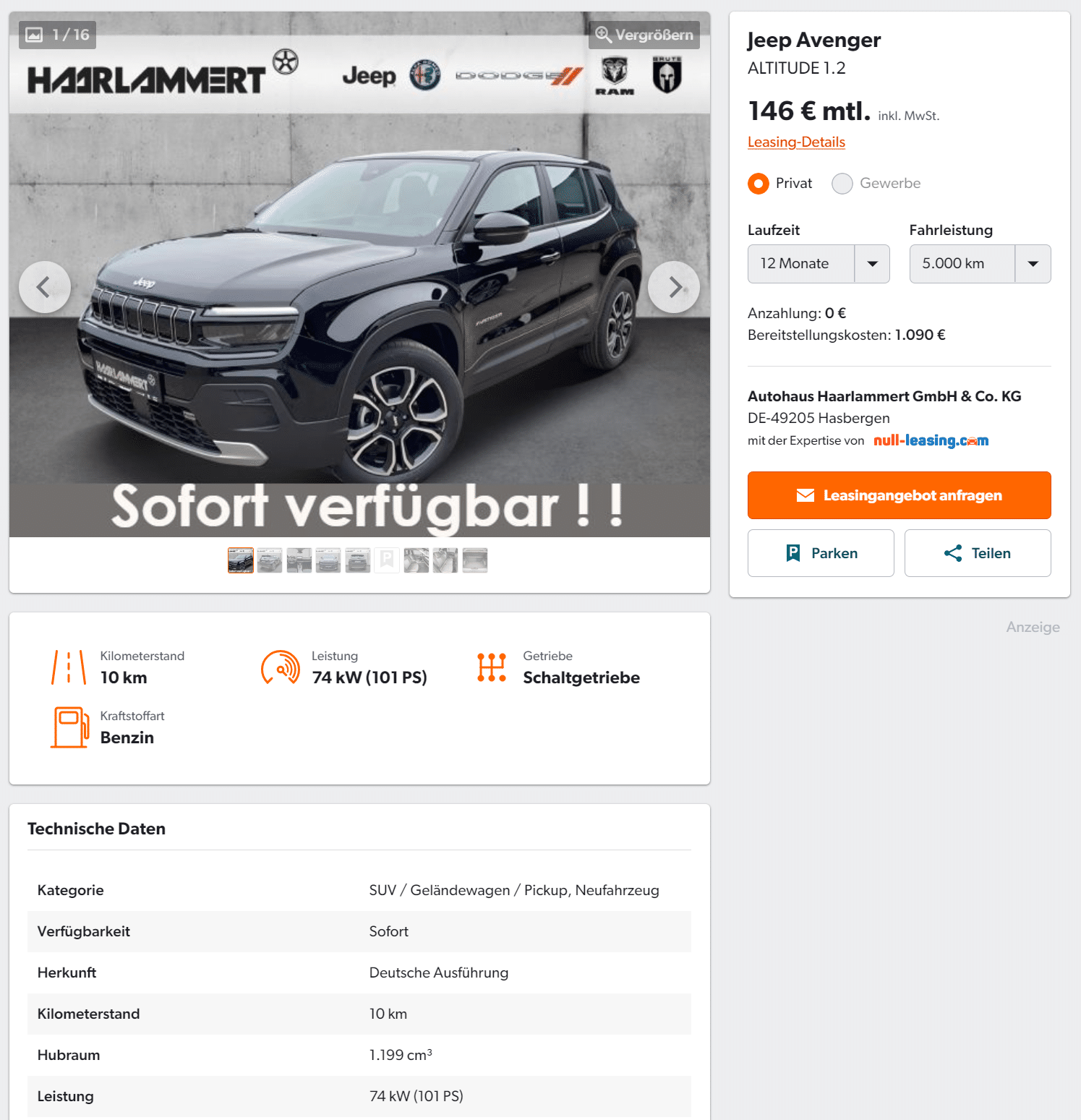Open the Laufzeit 12 Monate dropdown
The height and width of the screenshot is (1120, 1081).
[x=819, y=264]
